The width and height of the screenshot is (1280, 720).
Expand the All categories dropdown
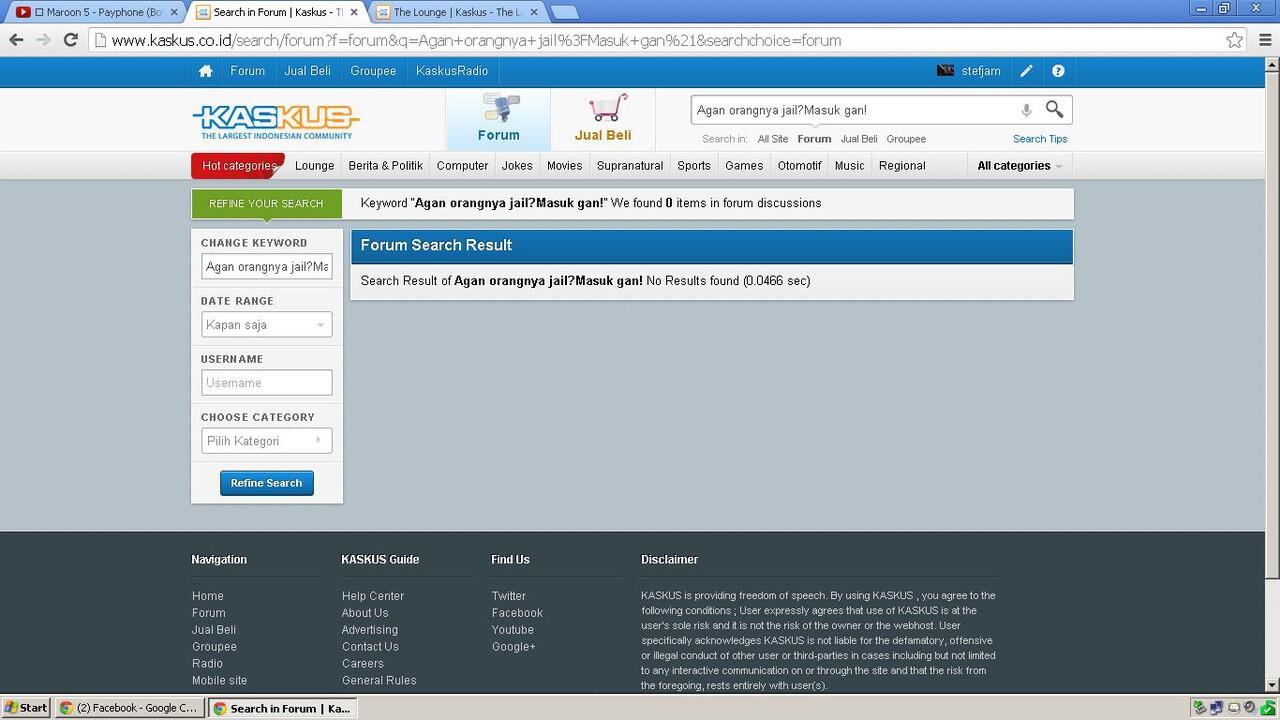1019,166
